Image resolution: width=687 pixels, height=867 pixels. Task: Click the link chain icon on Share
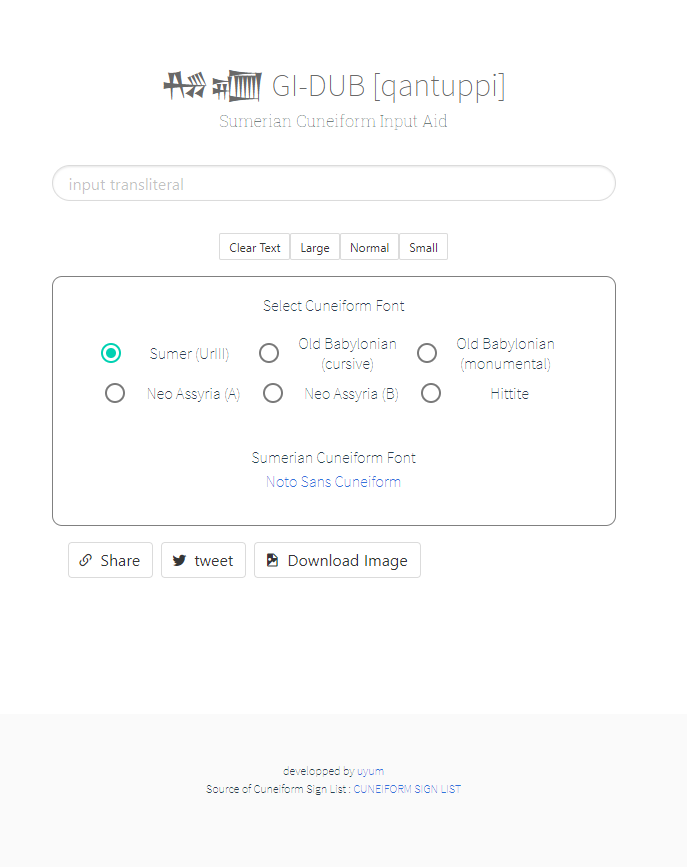[x=85, y=560]
